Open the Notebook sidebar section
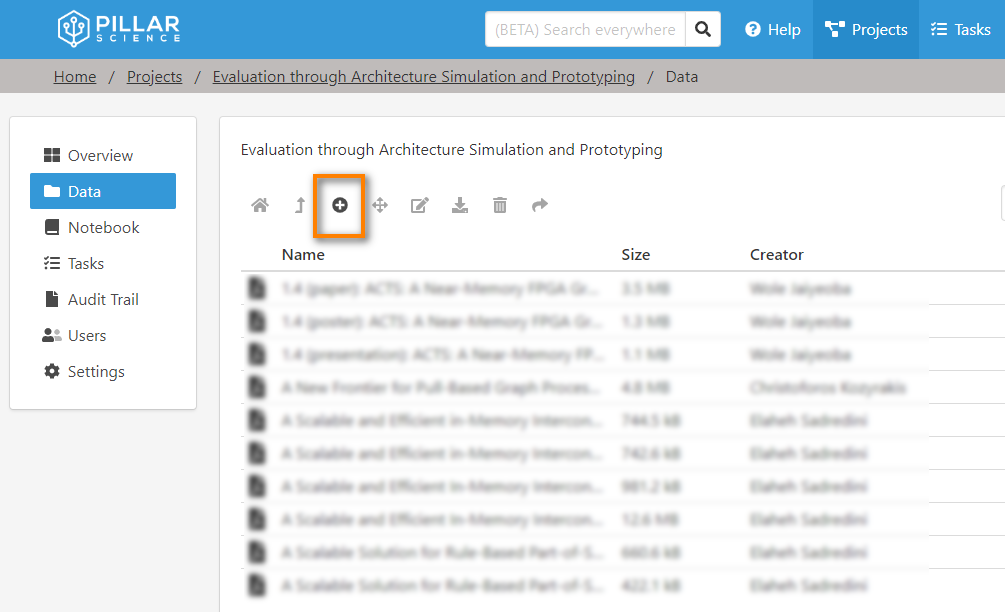 coord(103,228)
